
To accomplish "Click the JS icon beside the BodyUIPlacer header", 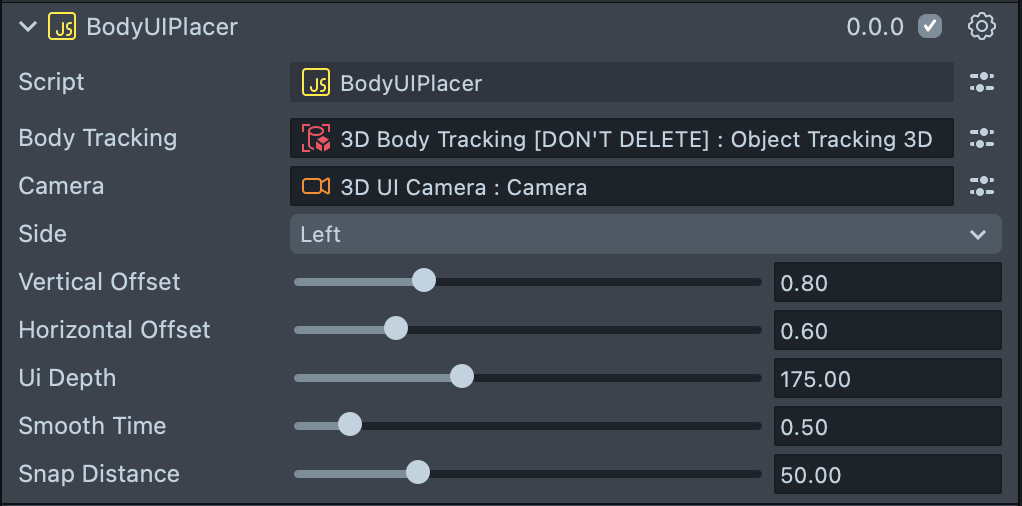I will [61, 27].
